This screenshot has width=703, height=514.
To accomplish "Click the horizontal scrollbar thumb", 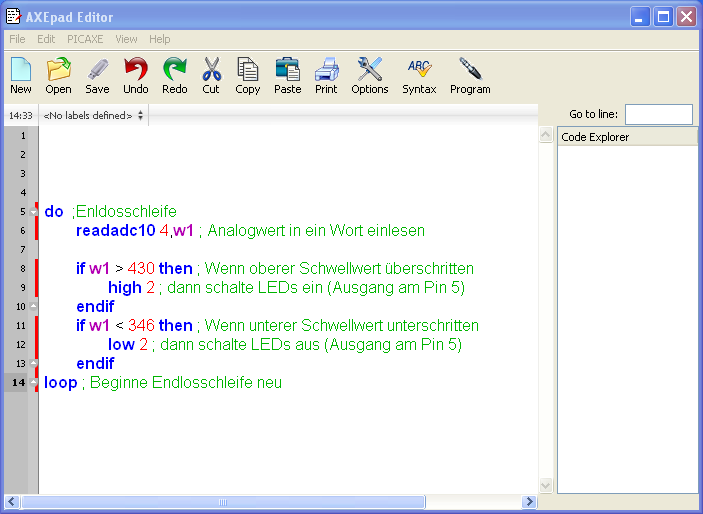I will [224, 502].
